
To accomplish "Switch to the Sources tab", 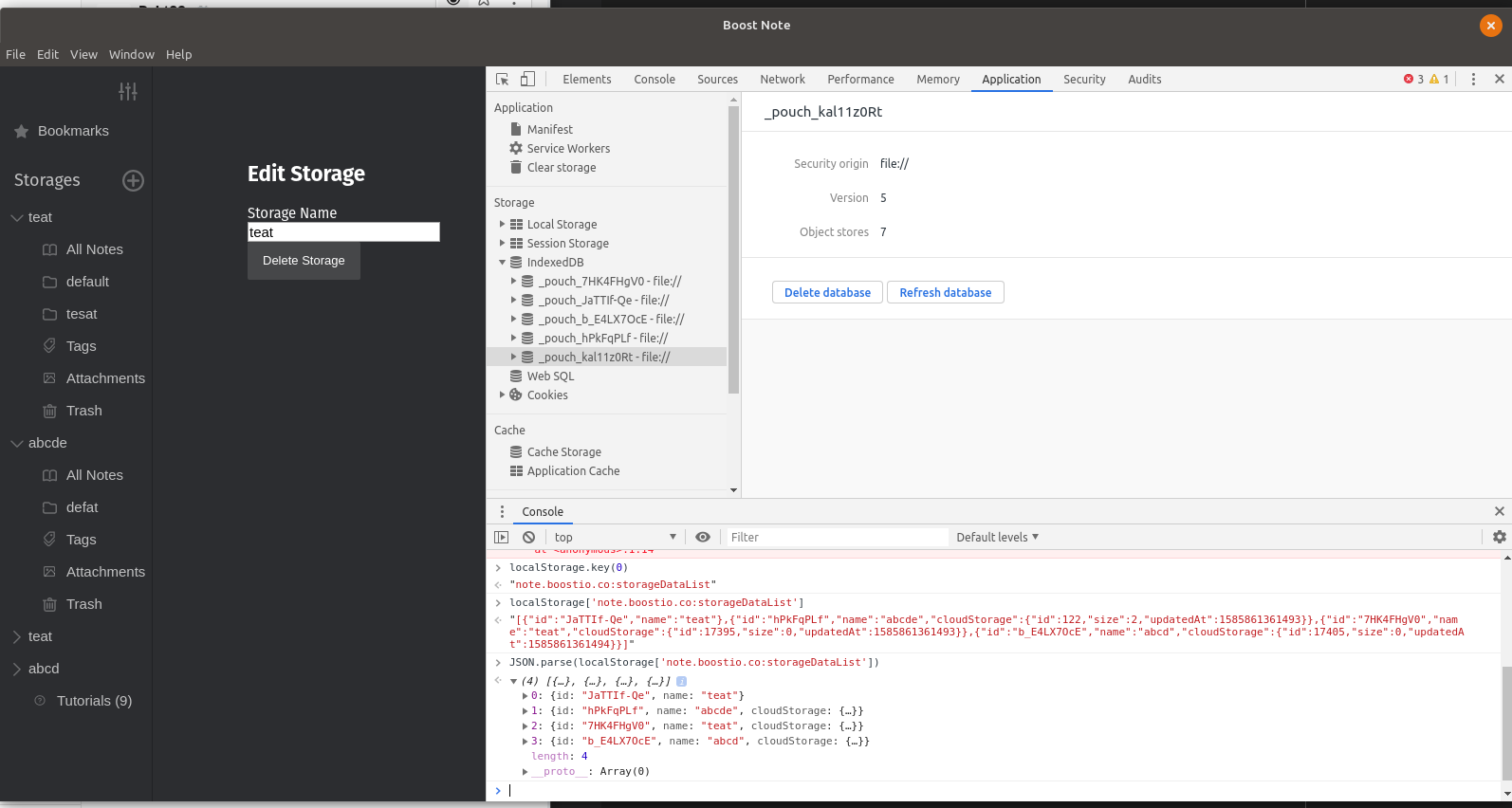I will [717, 80].
